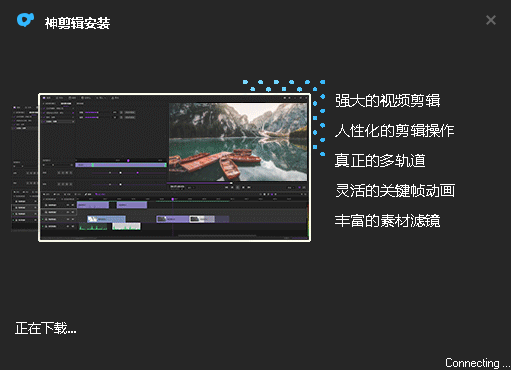Click the 真正的多轨道 feature text
The width and height of the screenshot is (511, 370).
380,160
